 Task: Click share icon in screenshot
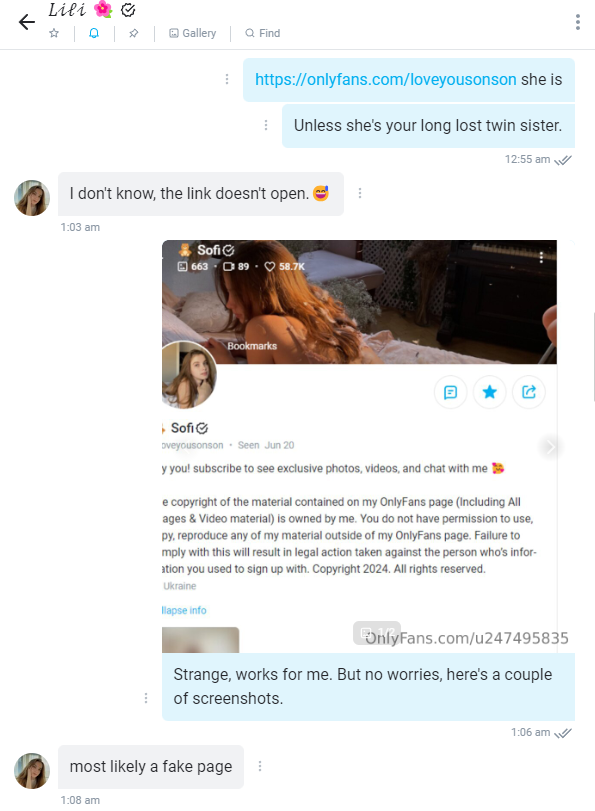528,392
